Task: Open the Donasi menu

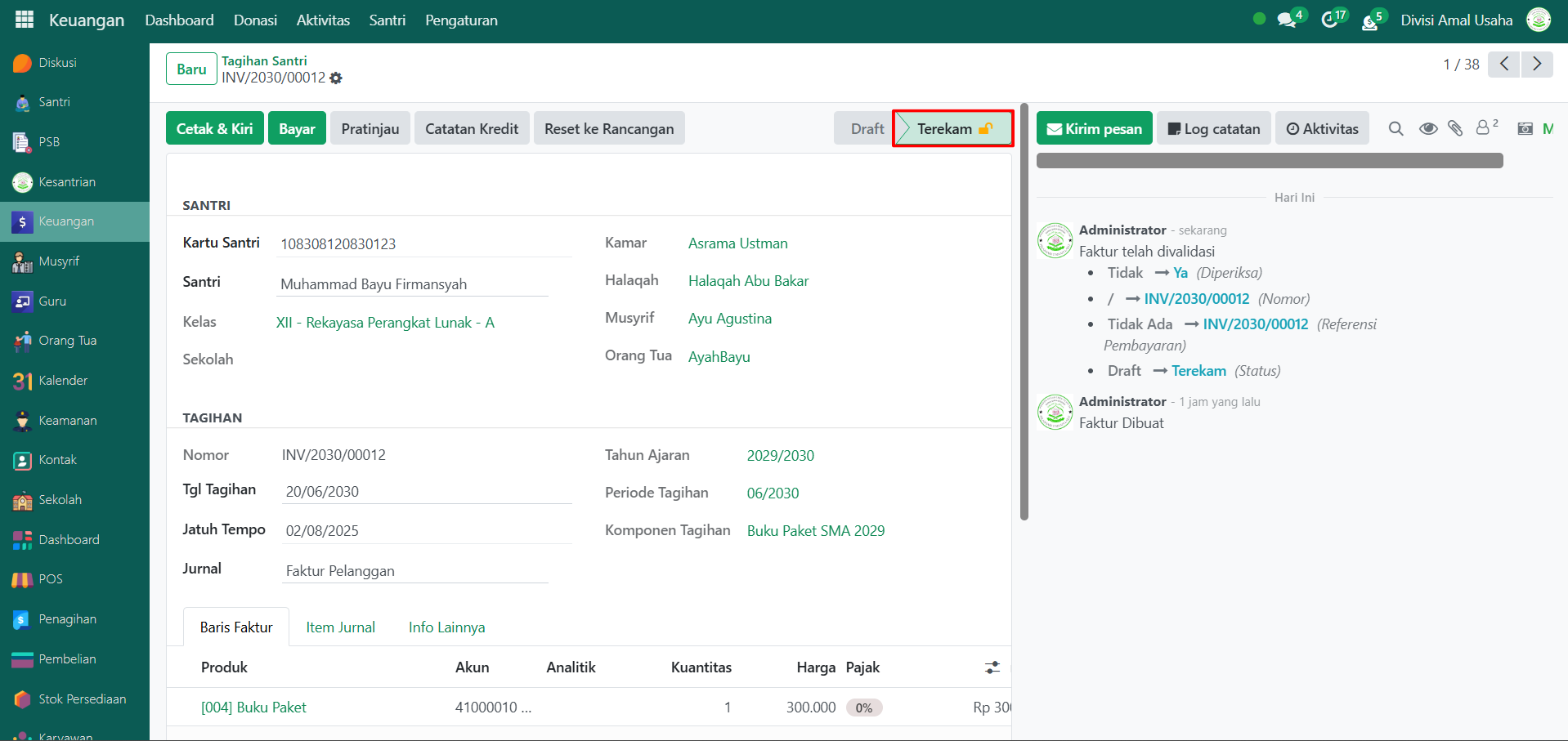Action: click(255, 20)
